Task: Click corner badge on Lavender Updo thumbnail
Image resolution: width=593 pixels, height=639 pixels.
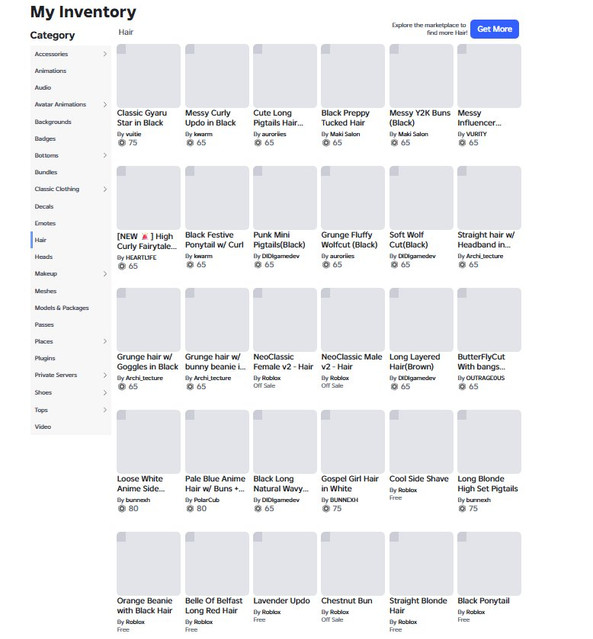Action: tap(258, 537)
